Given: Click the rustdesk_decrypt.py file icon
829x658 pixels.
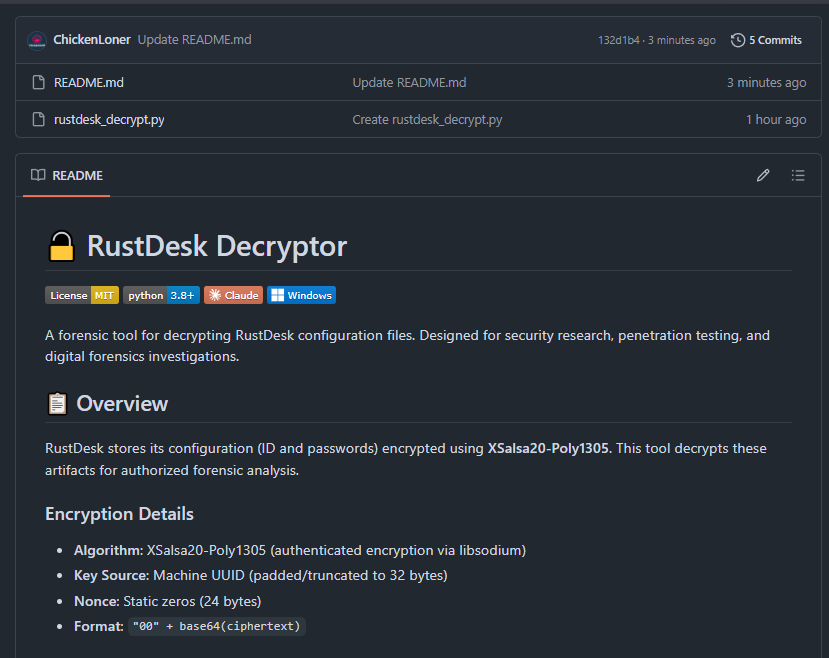Looking at the screenshot, I should click(x=39, y=119).
